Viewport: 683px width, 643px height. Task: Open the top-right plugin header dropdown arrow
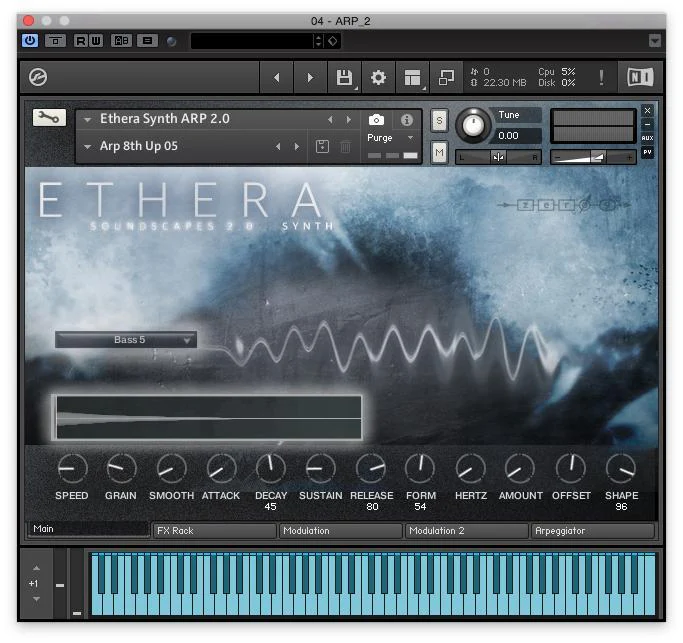pyautogui.click(x=654, y=41)
